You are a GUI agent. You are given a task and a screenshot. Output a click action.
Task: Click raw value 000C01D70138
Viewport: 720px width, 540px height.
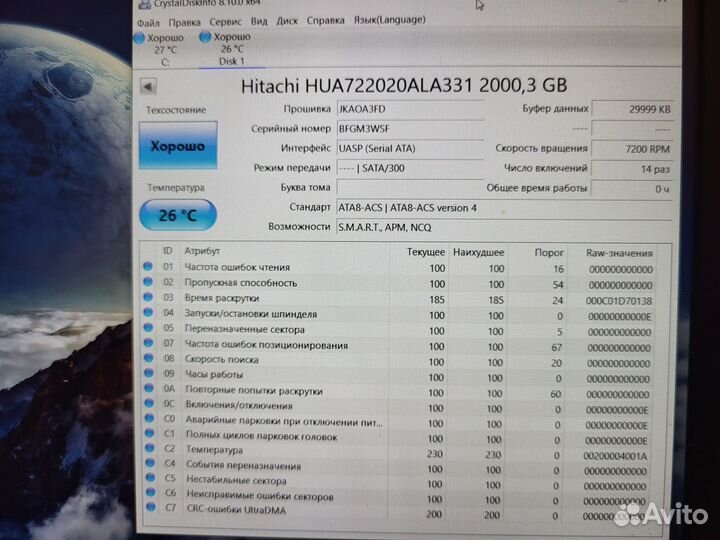pyautogui.click(x=619, y=301)
